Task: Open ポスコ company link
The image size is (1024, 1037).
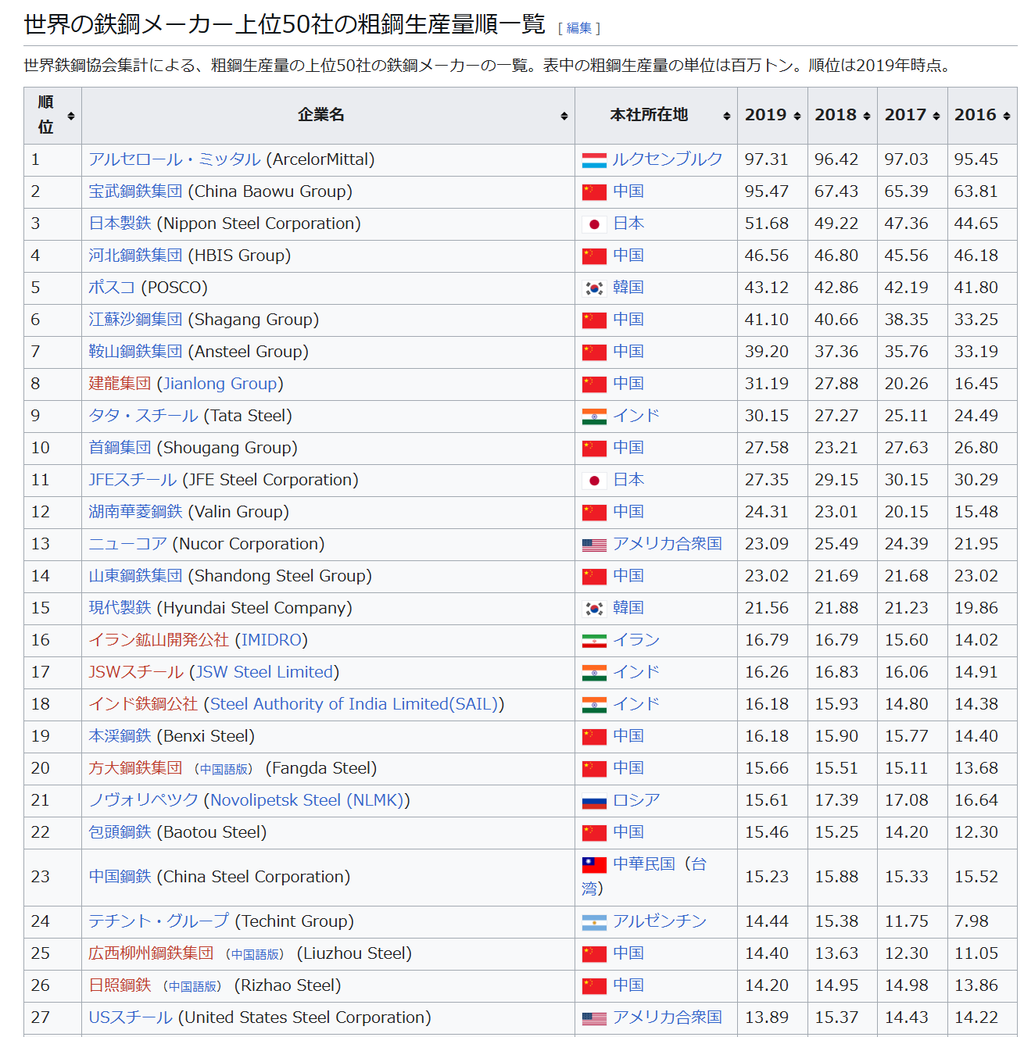Action: point(112,288)
